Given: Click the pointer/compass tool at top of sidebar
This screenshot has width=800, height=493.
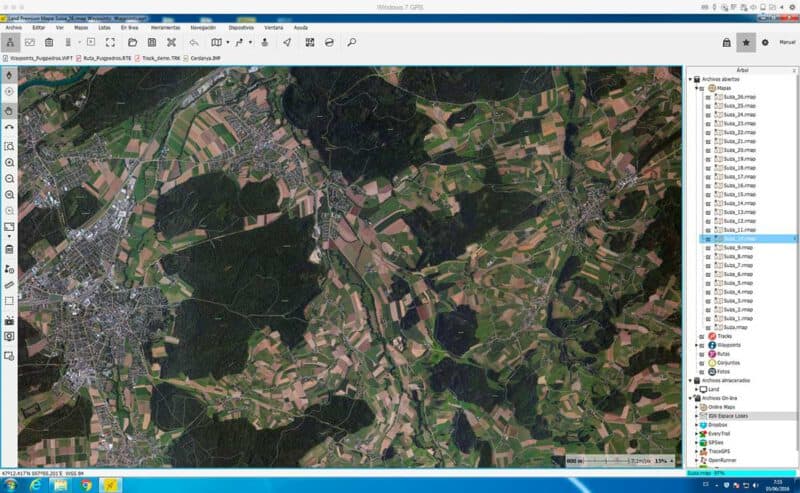Looking at the screenshot, I should pyautogui.click(x=9, y=76).
